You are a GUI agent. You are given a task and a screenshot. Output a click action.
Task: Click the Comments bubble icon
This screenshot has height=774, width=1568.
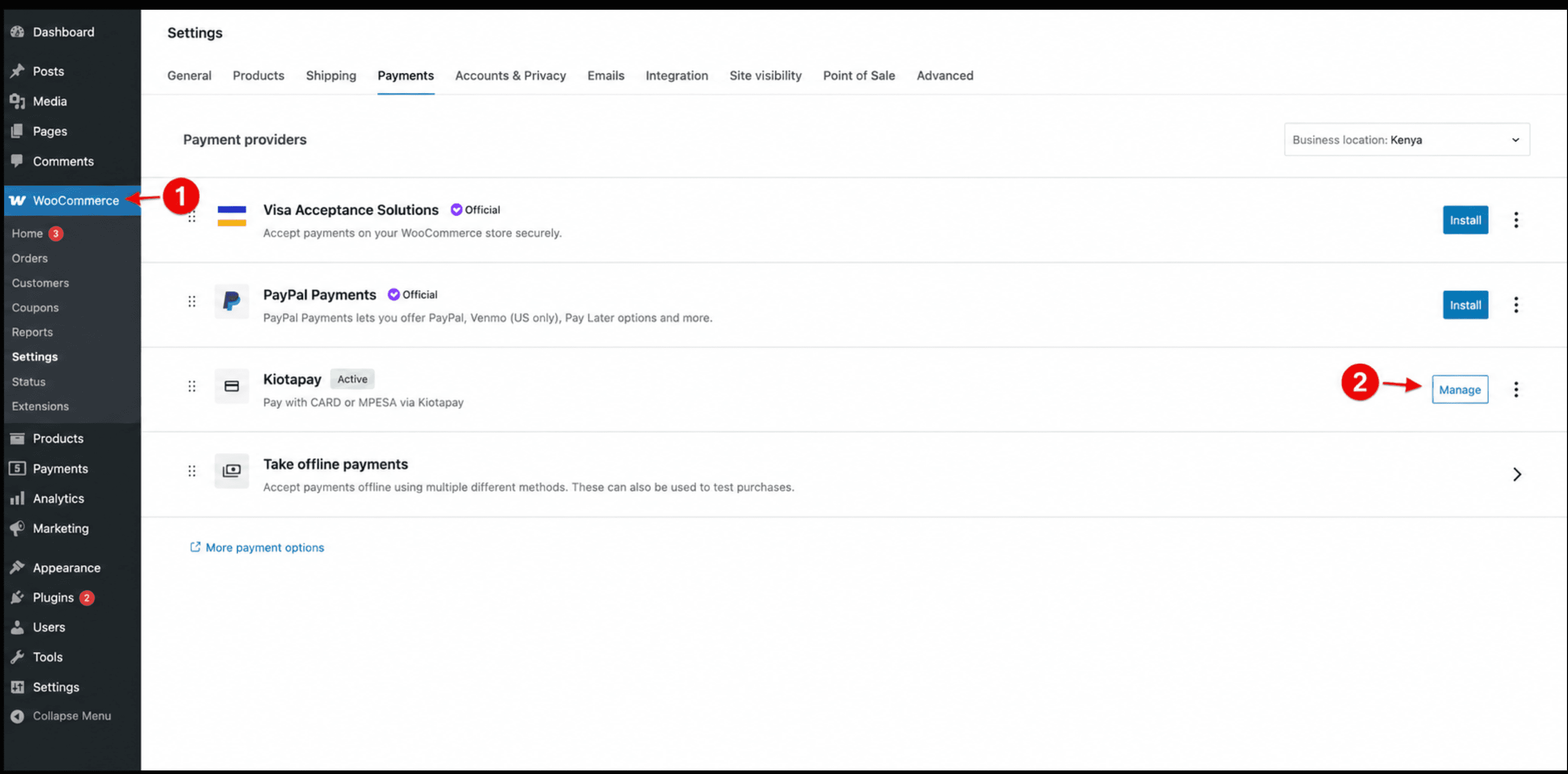pos(17,161)
